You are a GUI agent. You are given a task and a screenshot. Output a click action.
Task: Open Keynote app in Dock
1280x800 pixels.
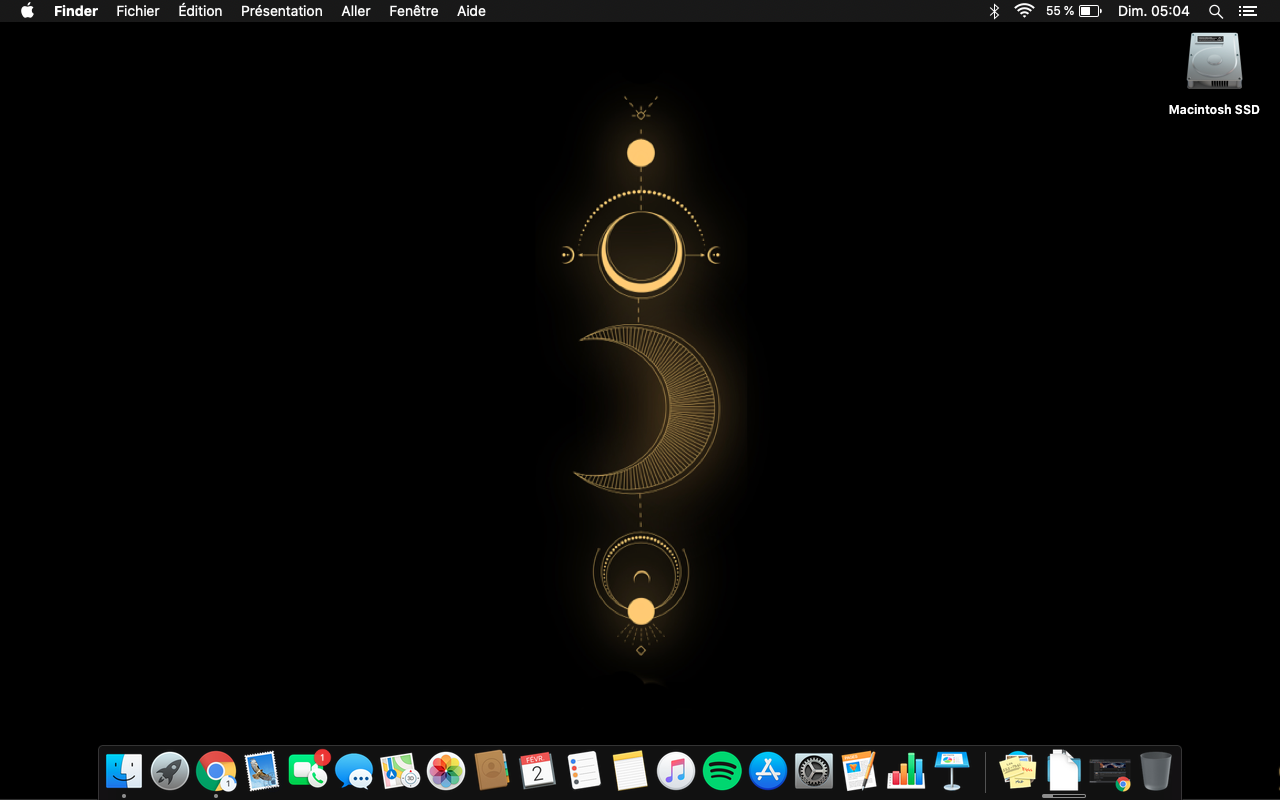952,771
